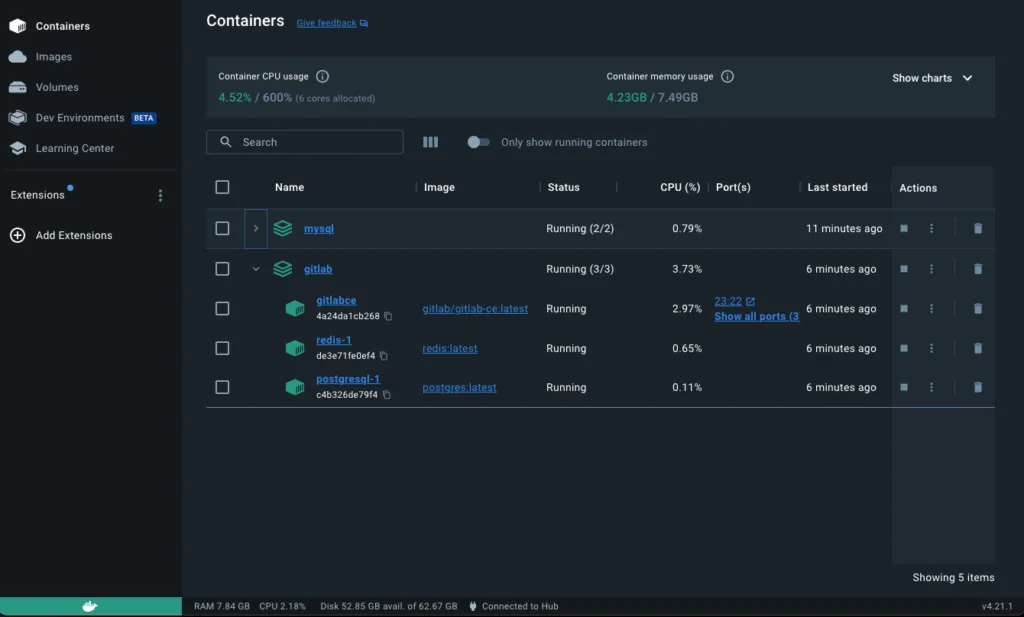Open the 23:22 port link
The image size is (1024, 617).
(728, 301)
